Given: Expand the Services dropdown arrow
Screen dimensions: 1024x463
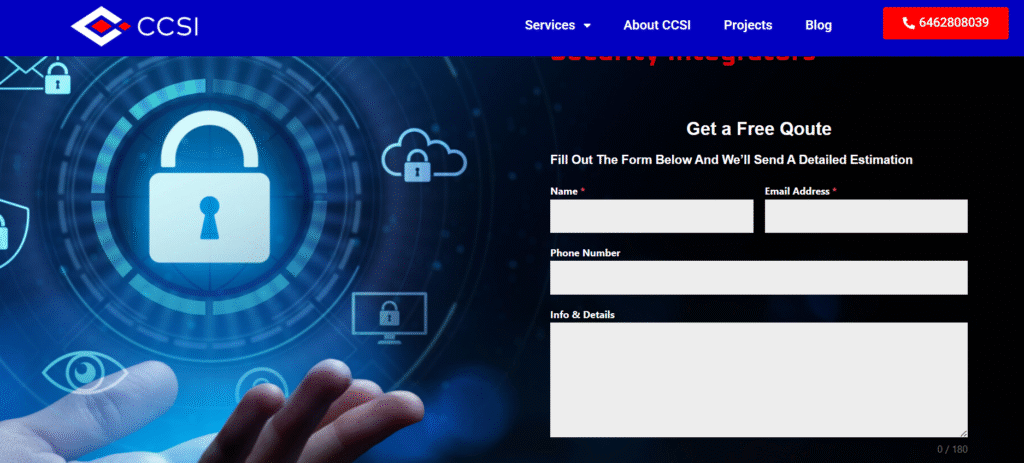Looking at the screenshot, I should (x=587, y=26).
